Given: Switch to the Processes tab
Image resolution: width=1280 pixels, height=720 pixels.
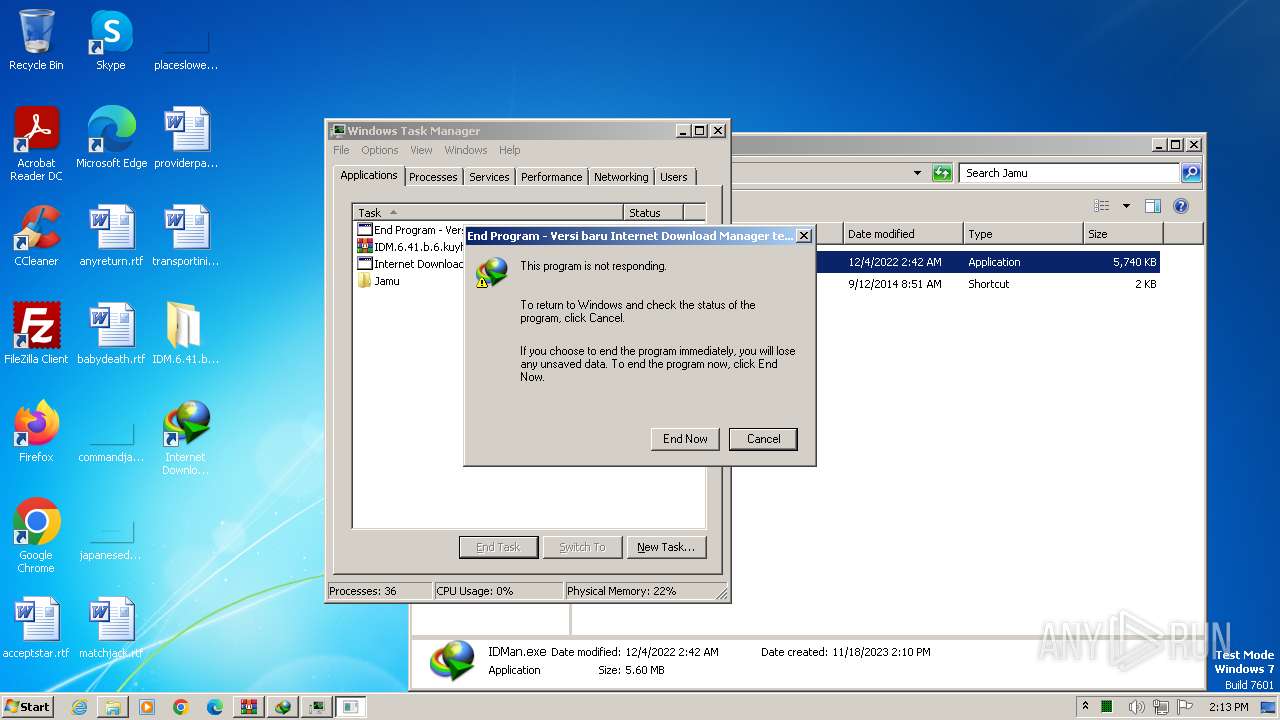Looking at the screenshot, I should pyautogui.click(x=433, y=177).
